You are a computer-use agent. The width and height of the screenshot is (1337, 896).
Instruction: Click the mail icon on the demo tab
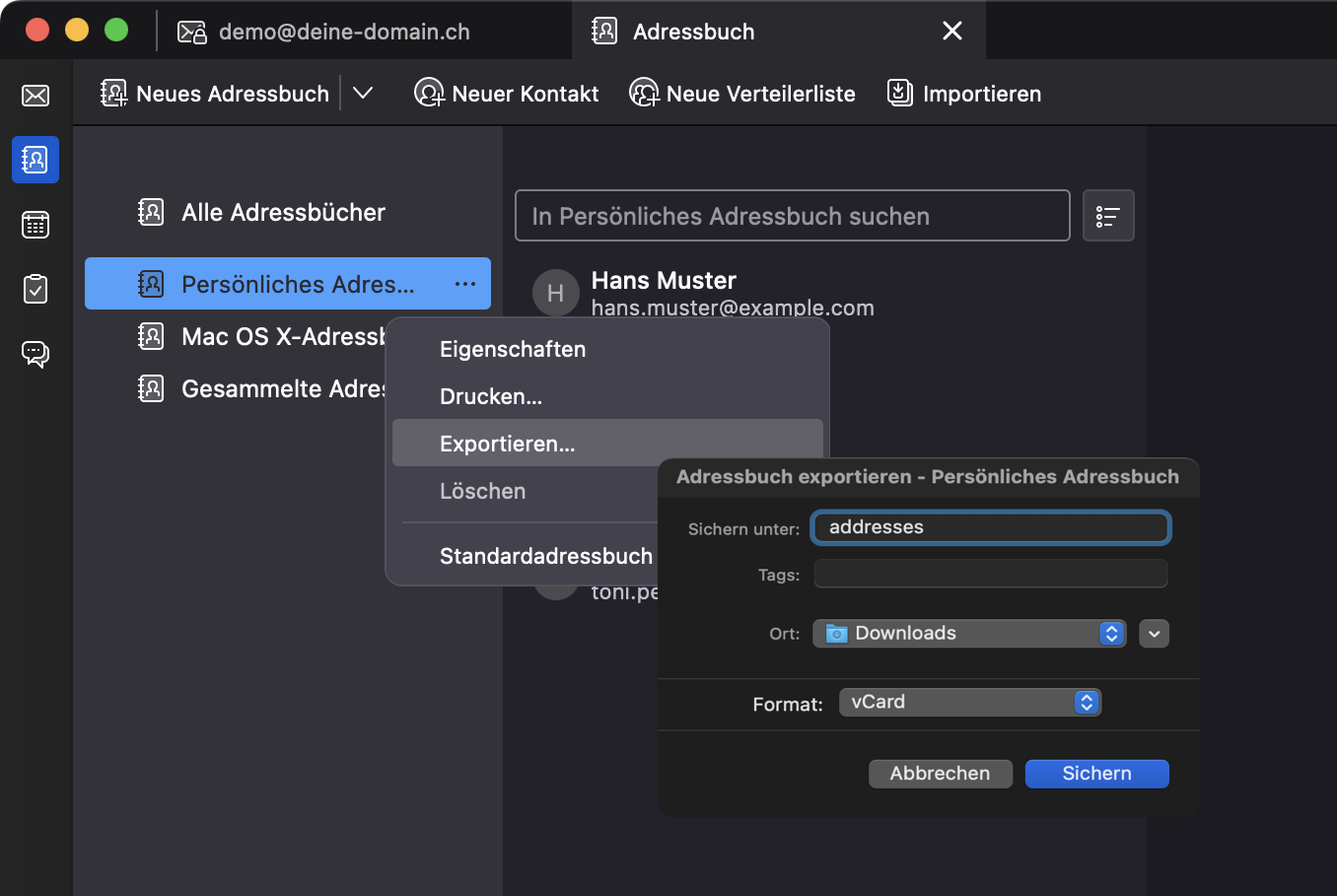[x=191, y=33]
